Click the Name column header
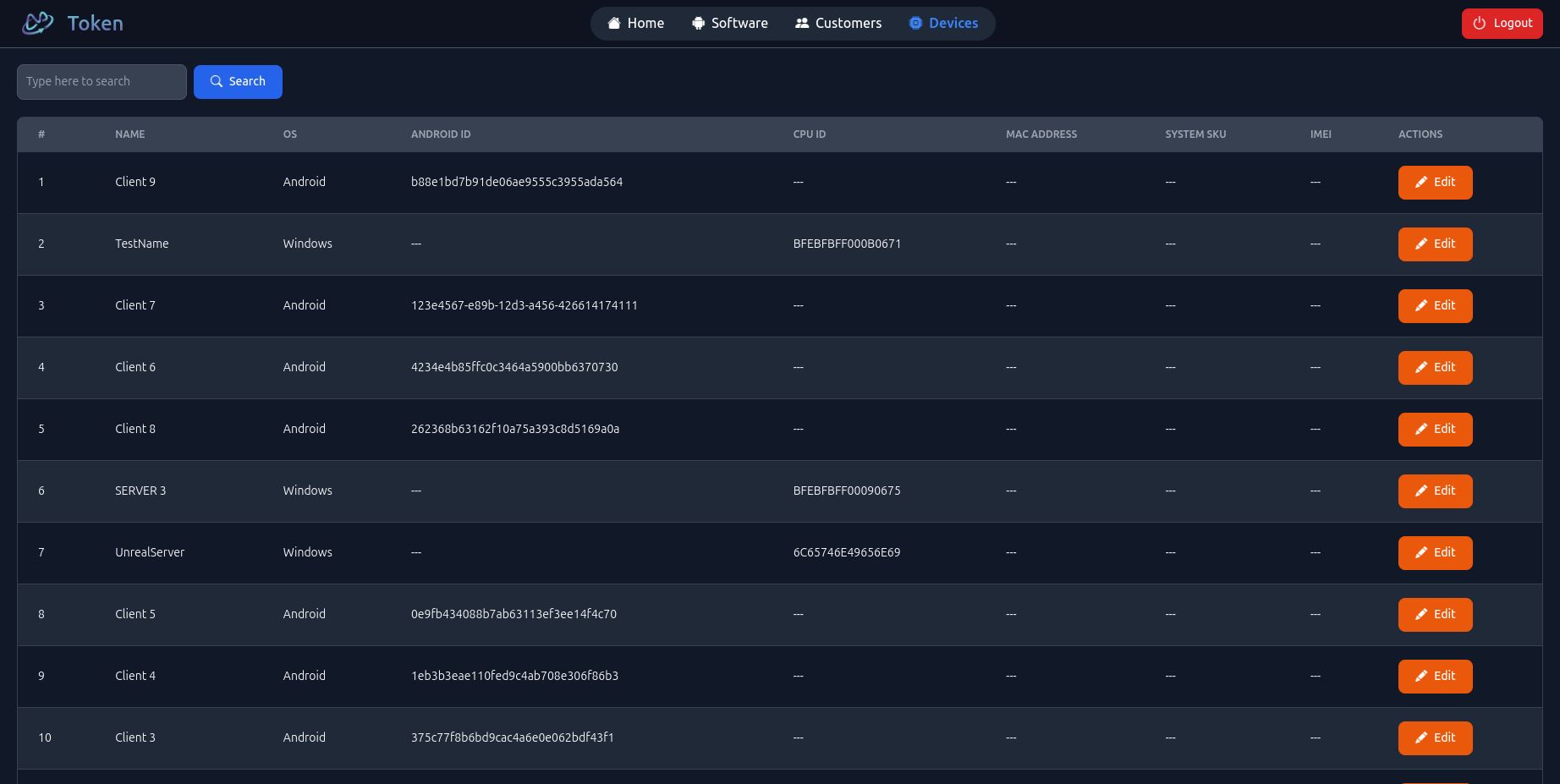 pyautogui.click(x=130, y=134)
